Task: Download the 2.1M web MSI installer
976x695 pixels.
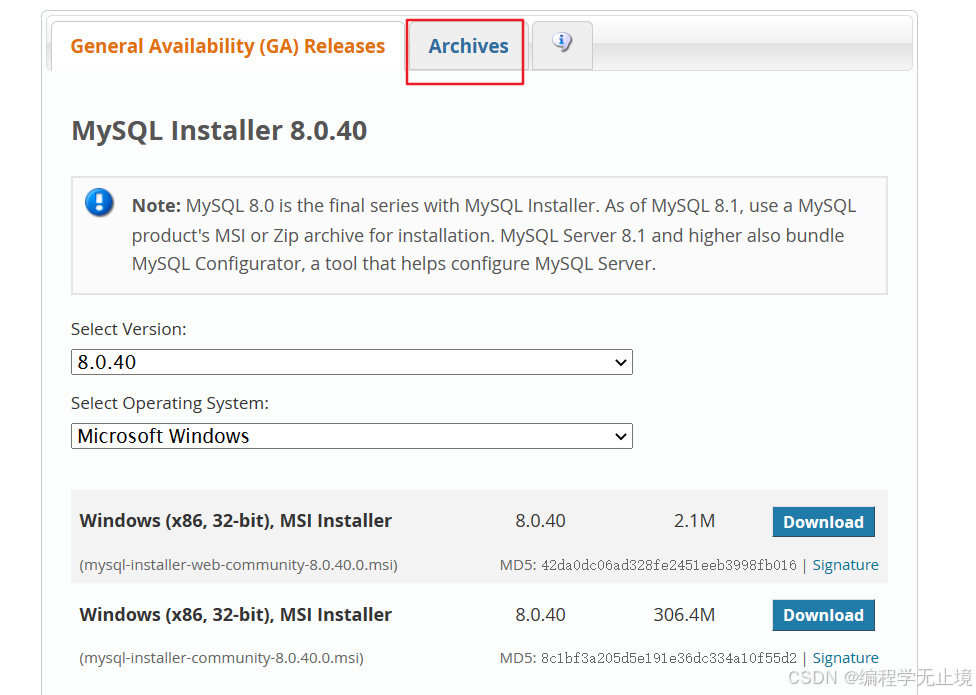Action: (x=824, y=522)
